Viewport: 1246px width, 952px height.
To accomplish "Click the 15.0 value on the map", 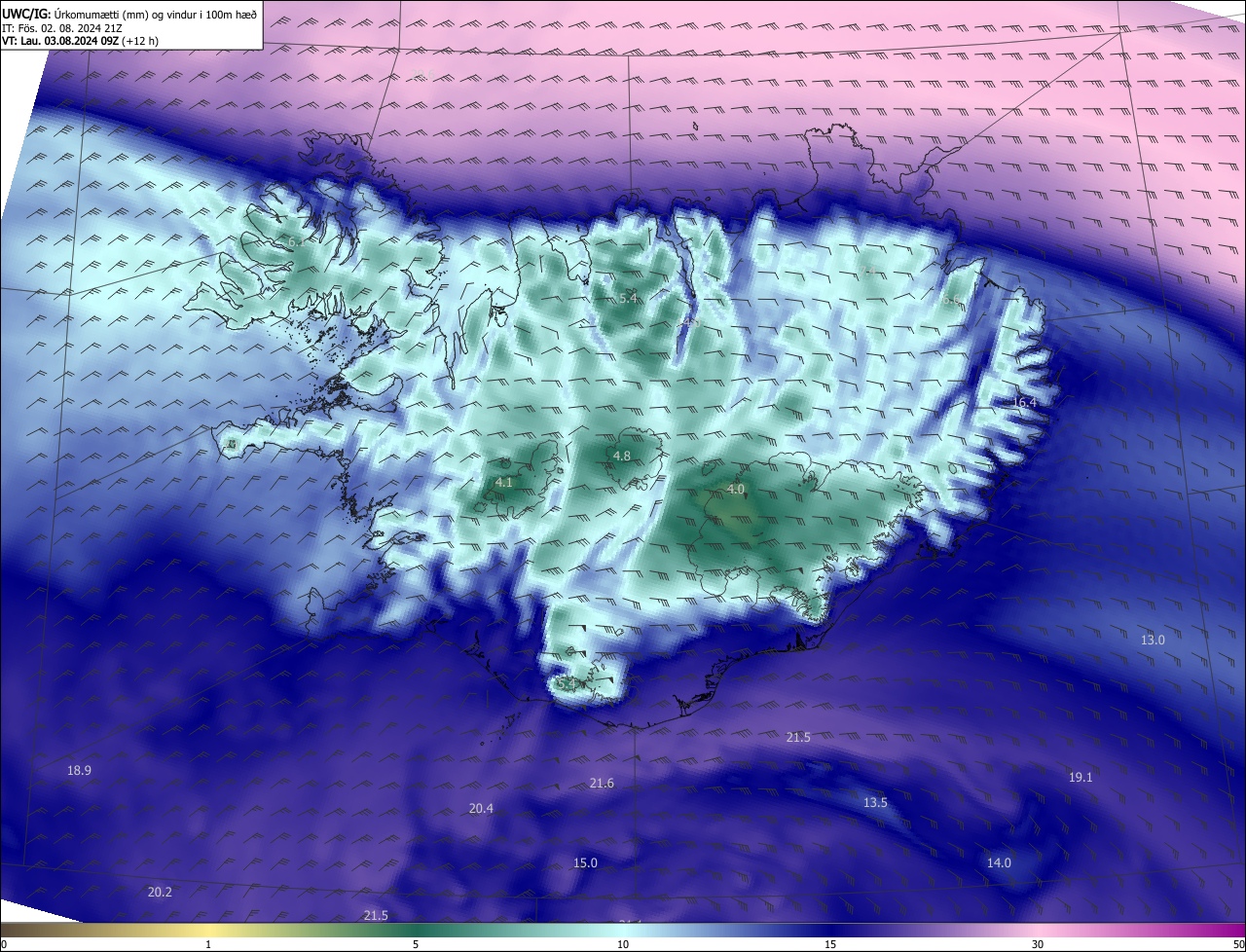I will coord(585,863).
